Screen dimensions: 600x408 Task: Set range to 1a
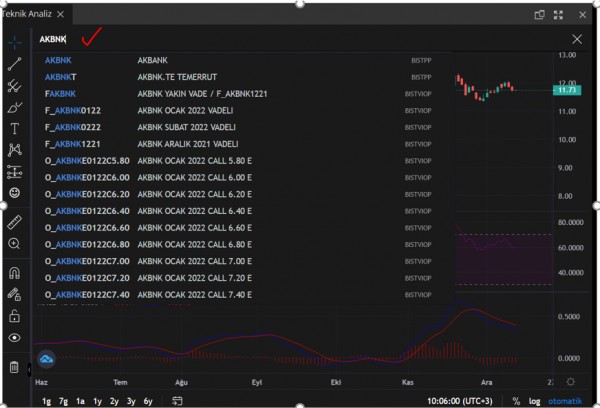pyautogui.click(x=80, y=401)
